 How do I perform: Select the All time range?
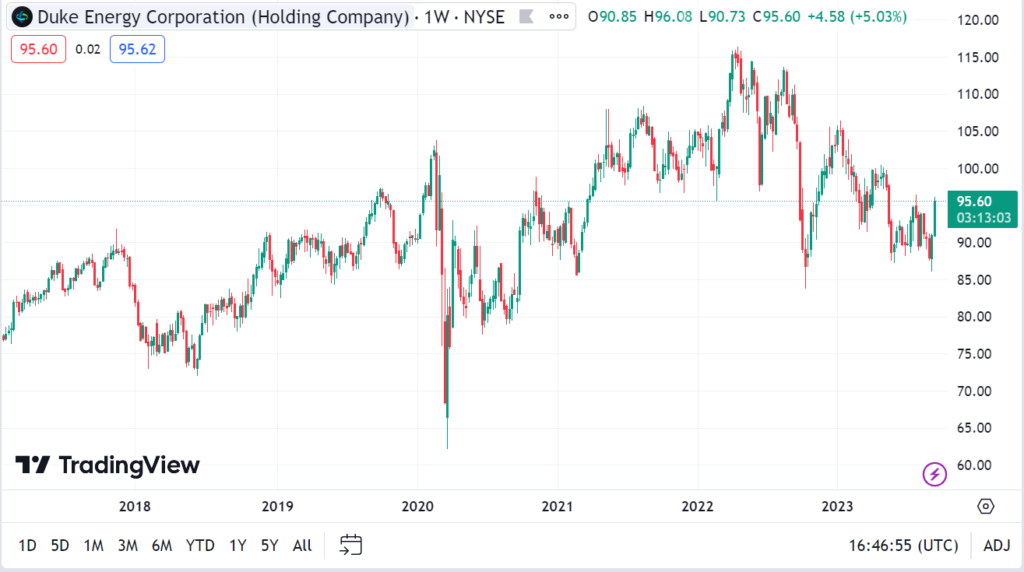[x=302, y=545]
